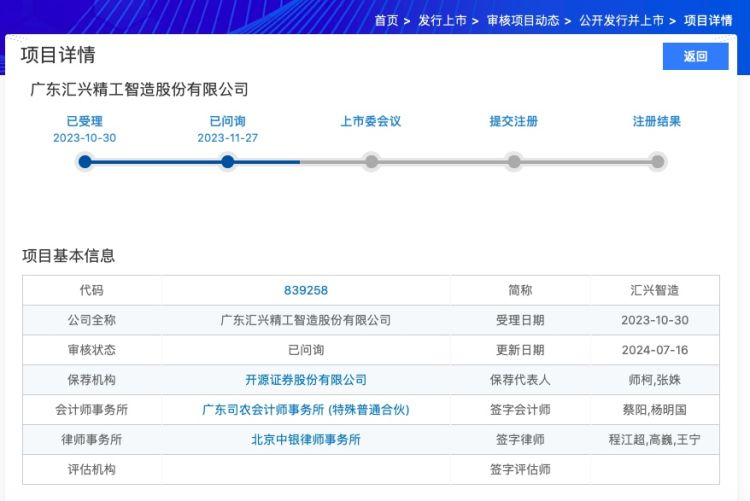Open 首页 in breadcrumb navigation
Image resolution: width=750 pixels, height=501 pixels.
pos(386,21)
